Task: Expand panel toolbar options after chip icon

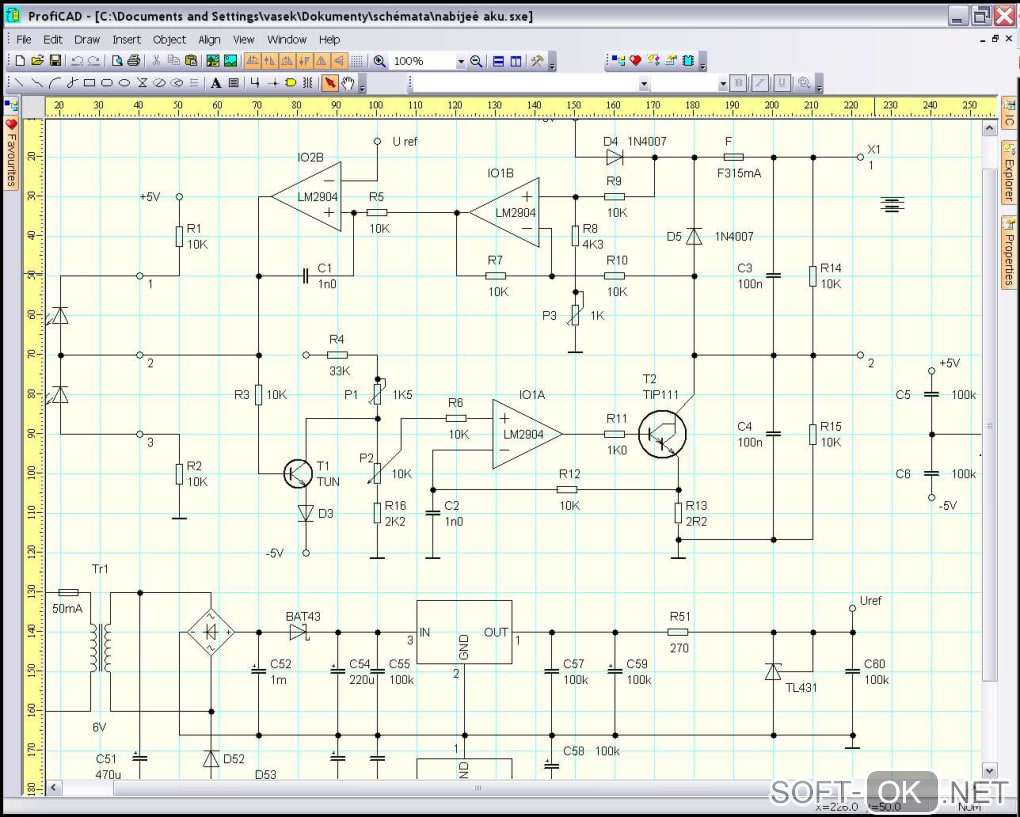Action: [x=703, y=62]
